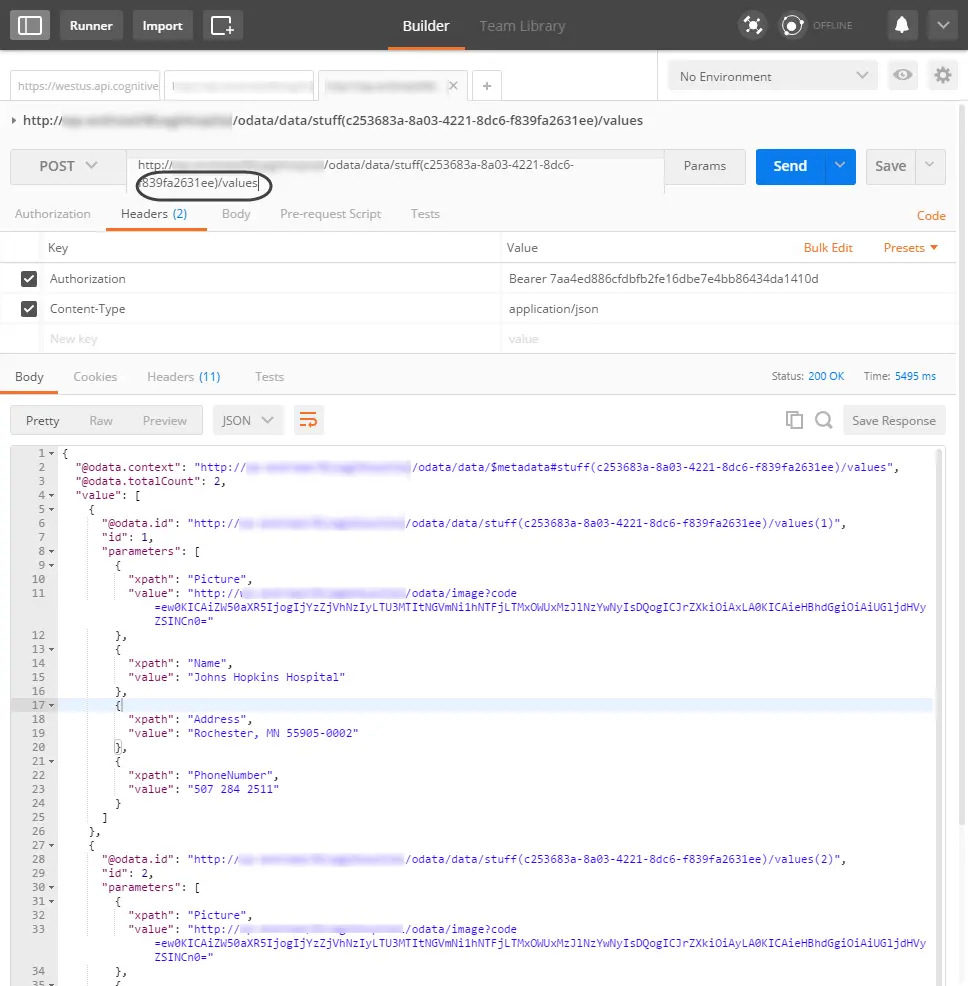The width and height of the screenshot is (968, 986).
Task: Open environment quick look eye icon
Action: [x=903, y=75]
